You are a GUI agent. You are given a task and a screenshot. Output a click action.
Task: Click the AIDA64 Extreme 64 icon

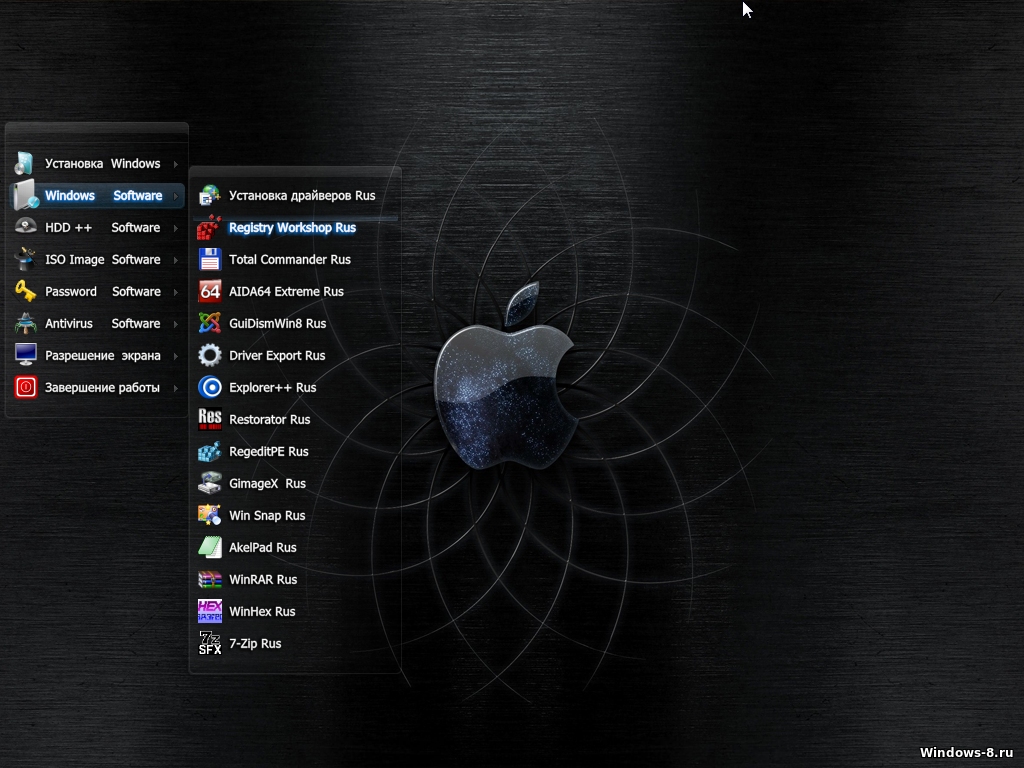pyautogui.click(x=210, y=291)
